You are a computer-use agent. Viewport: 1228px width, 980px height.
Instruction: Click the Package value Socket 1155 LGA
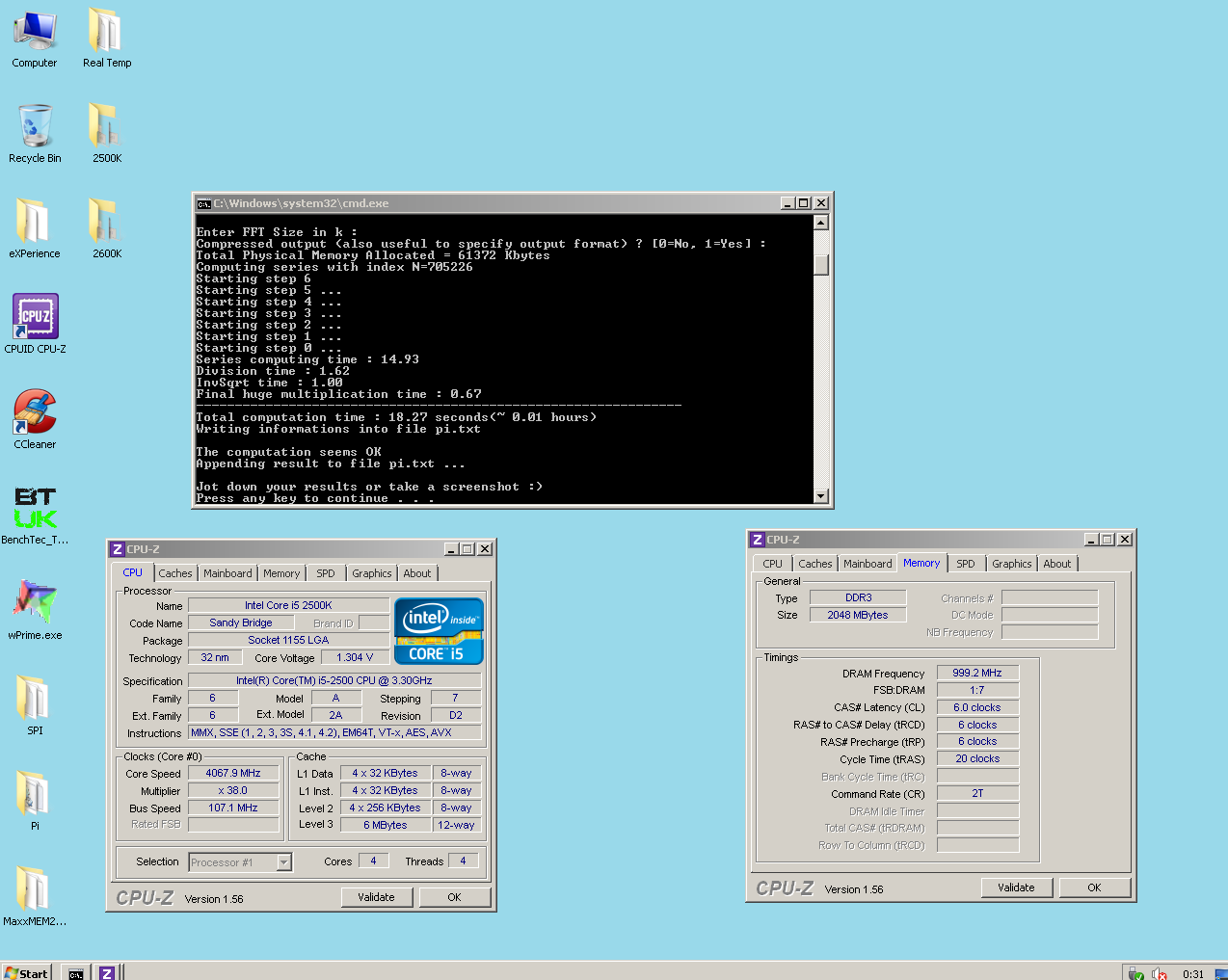288,640
